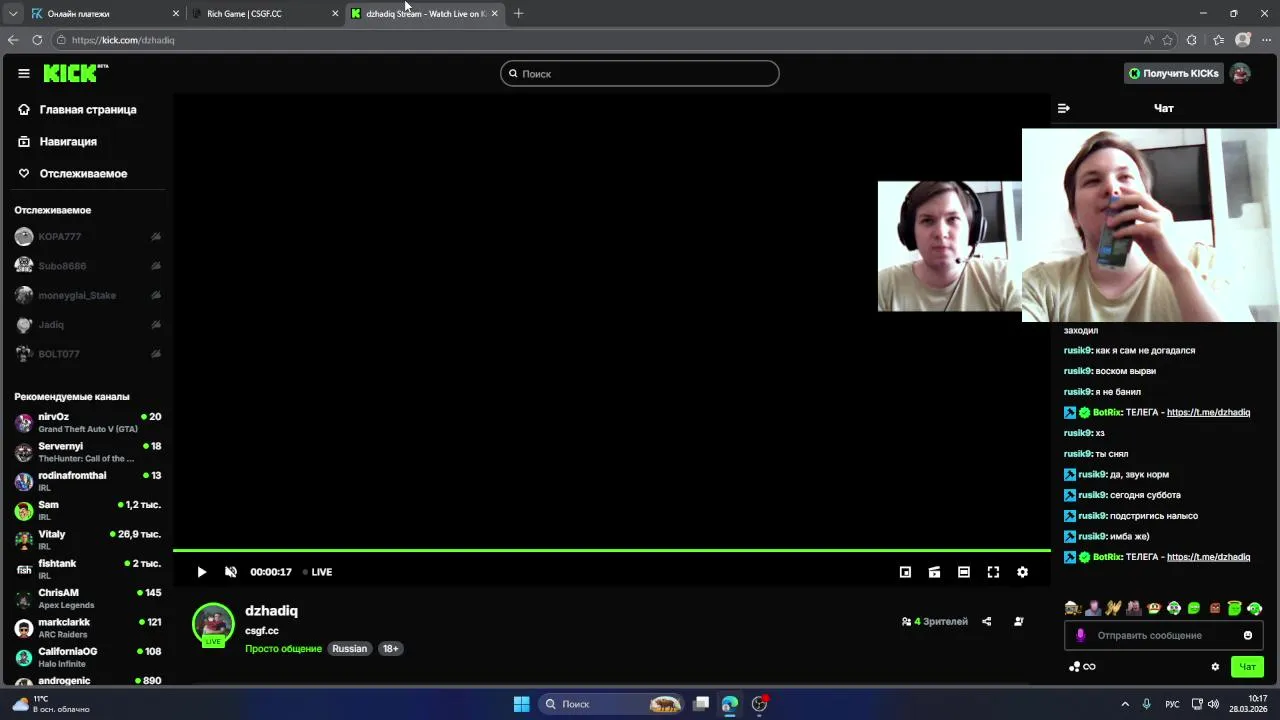Enable picture-in-picture mini player

point(905,572)
